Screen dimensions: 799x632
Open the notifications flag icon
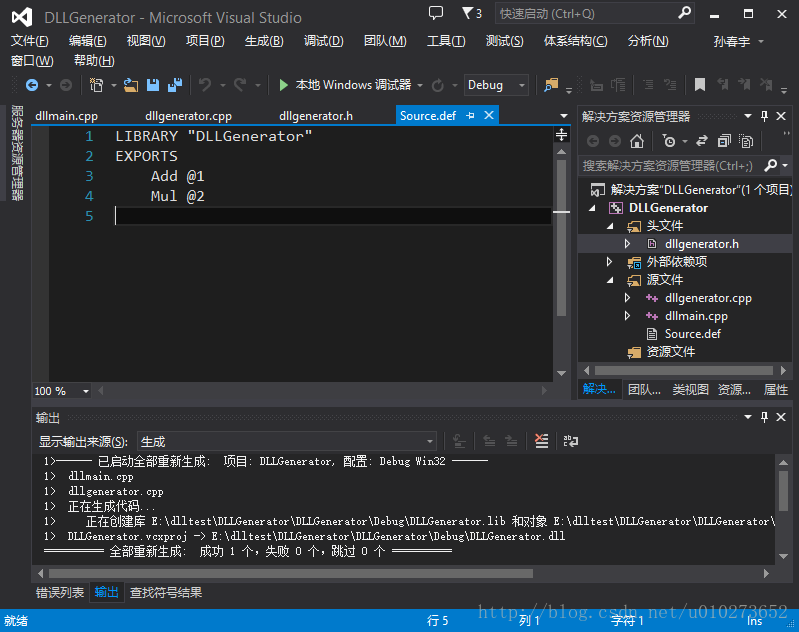471,13
